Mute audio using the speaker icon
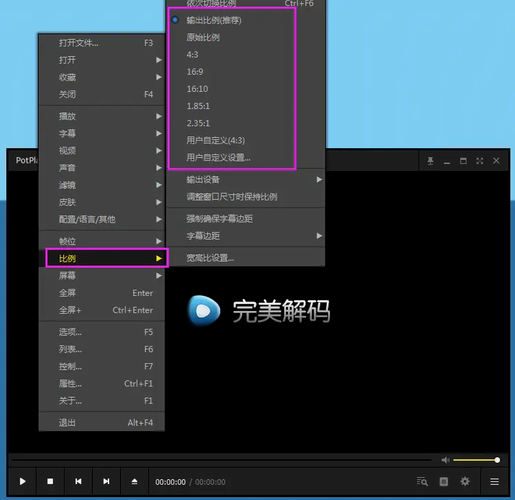 point(445,460)
